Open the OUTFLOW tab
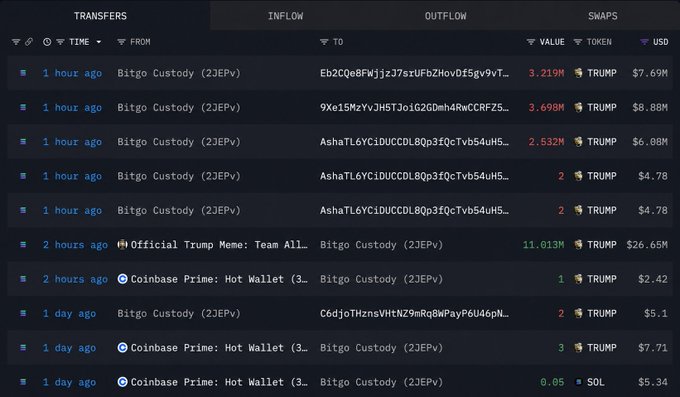680x397 pixels. (445, 16)
